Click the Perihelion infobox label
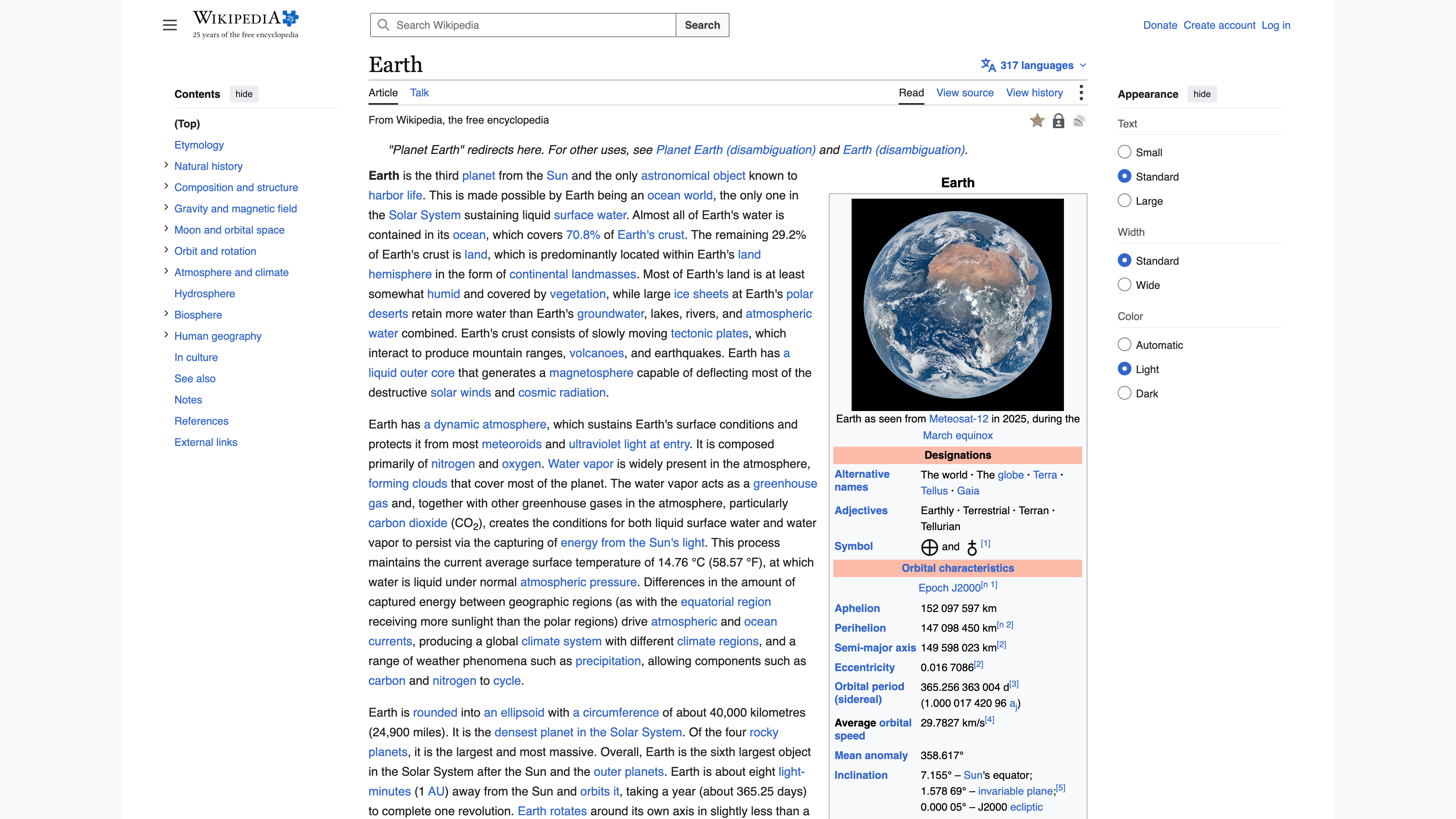Viewport: 1456px width, 819px height. click(860, 628)
